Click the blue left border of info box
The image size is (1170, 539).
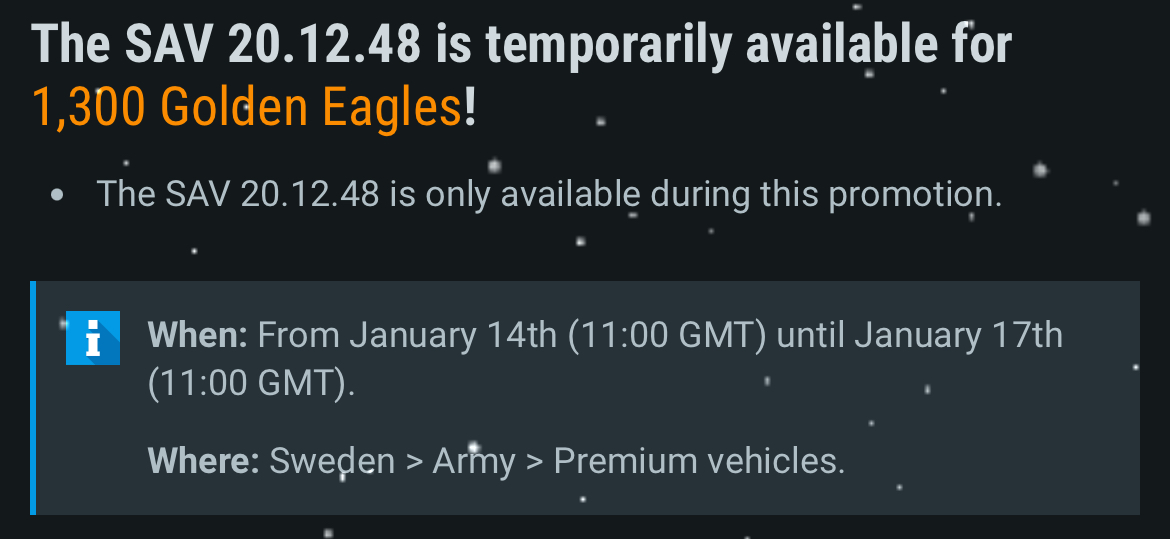click(x=33, y=398)
